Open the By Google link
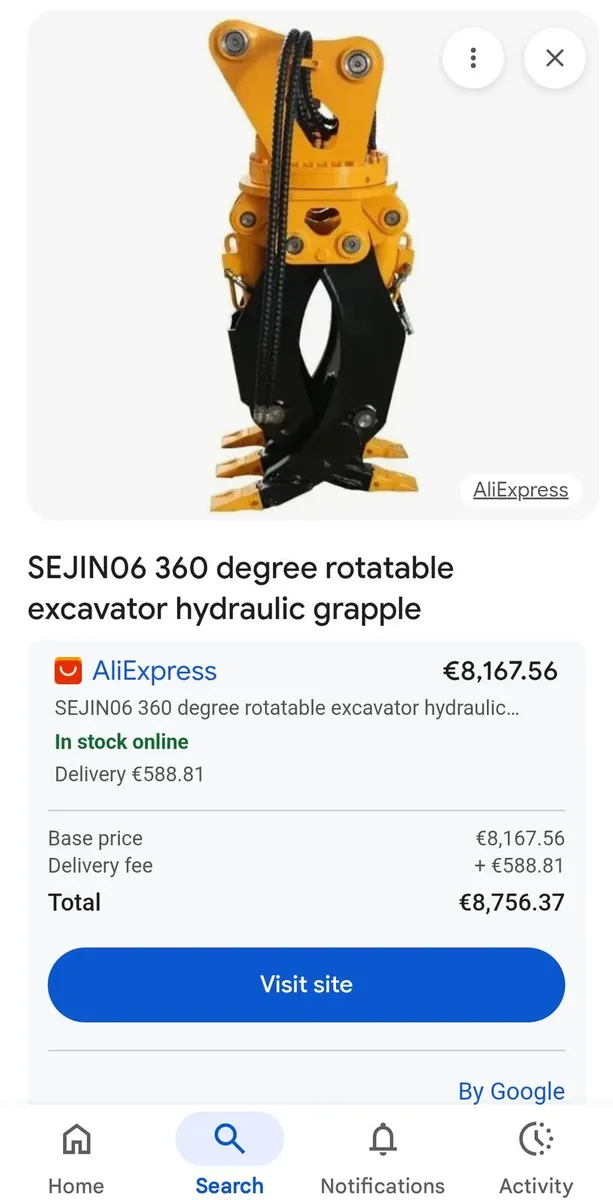The height and width of the screenshot is (1200, 613). pos(511,1091)
